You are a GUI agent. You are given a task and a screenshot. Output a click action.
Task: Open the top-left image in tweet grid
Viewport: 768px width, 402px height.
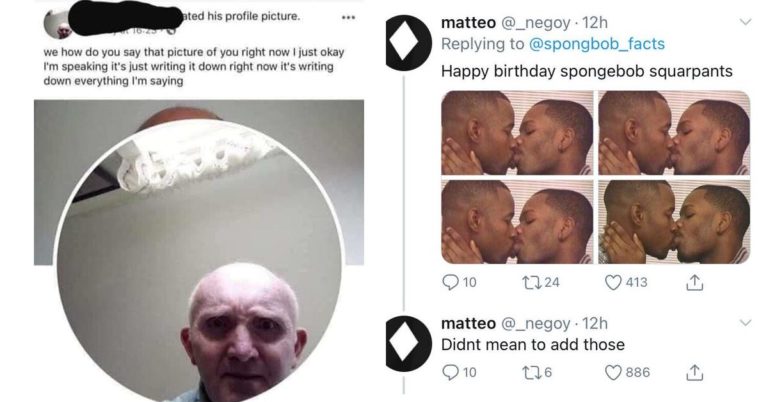517,132
